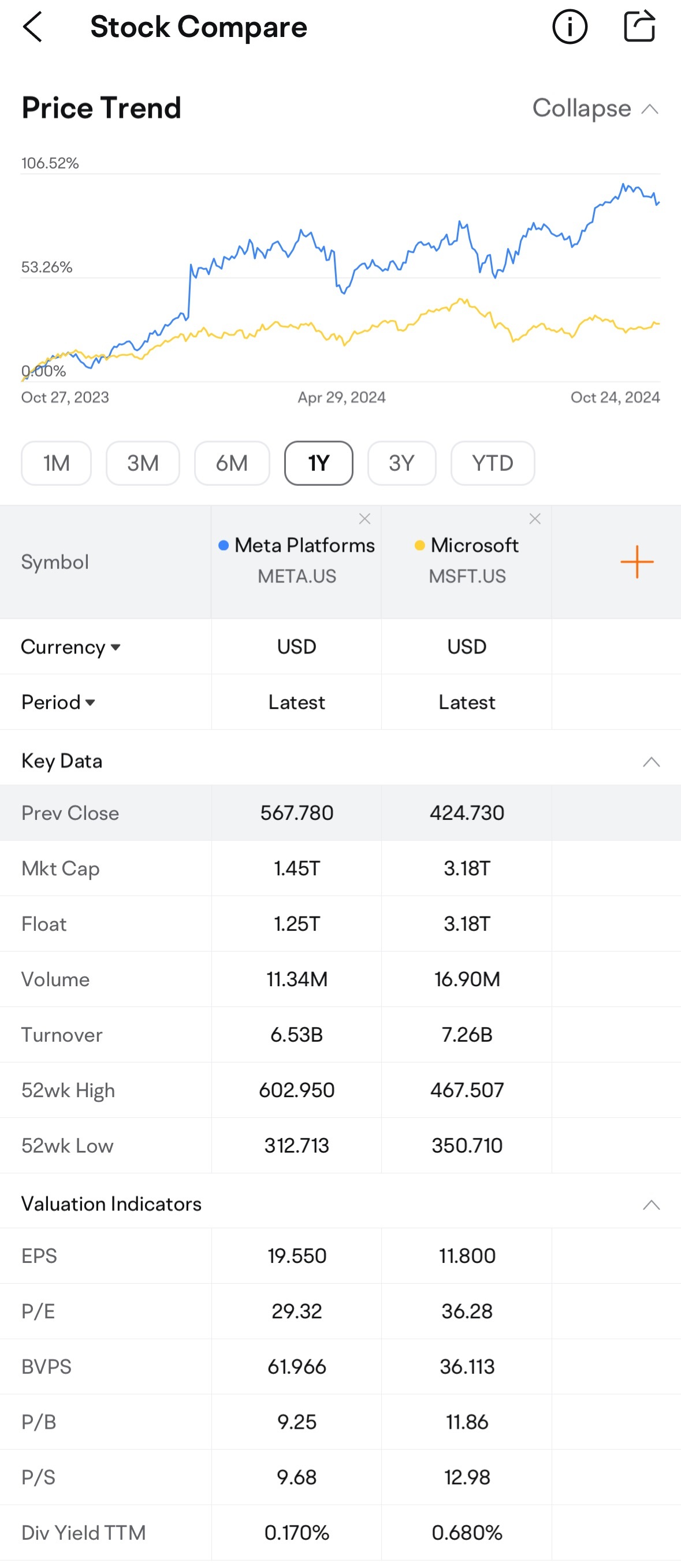The height and width of the screenshot is (1568, 681).
Task: Tap the Symbol header label
Action: tap(55, 562)
